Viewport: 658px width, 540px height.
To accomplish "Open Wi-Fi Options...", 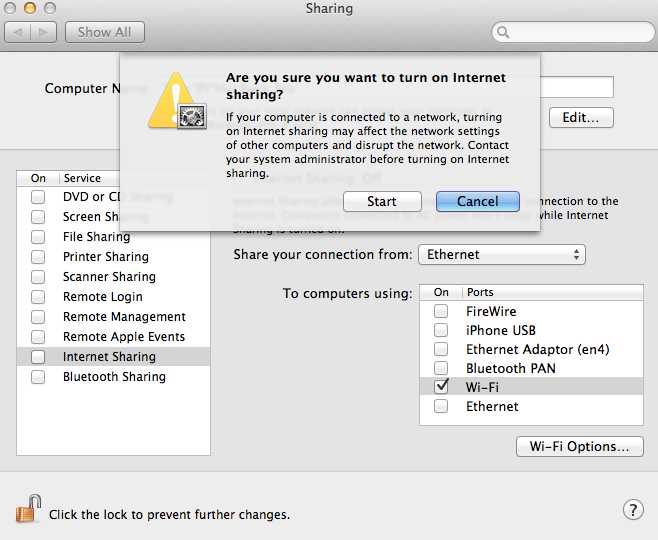I will 580,446.
